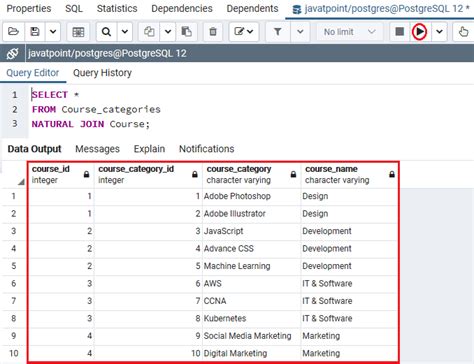The image size is (474, 364).
Task: Click the Stop square button
Action: click(x=399, y=32)
